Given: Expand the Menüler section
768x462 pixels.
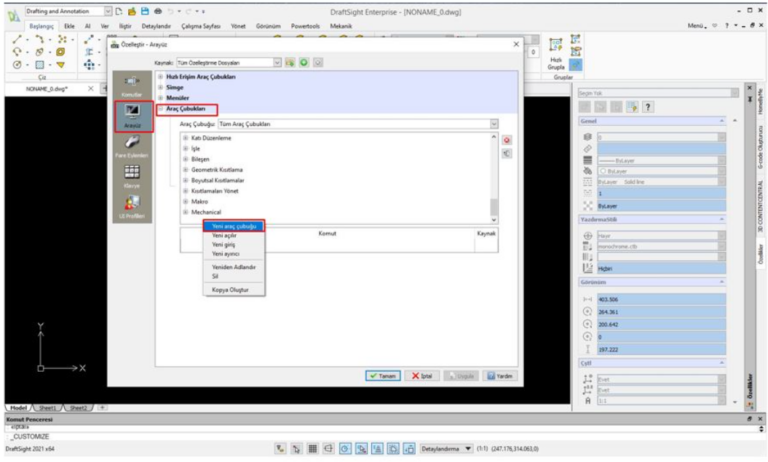Looking at the screenshot, I should pos(160,97).
